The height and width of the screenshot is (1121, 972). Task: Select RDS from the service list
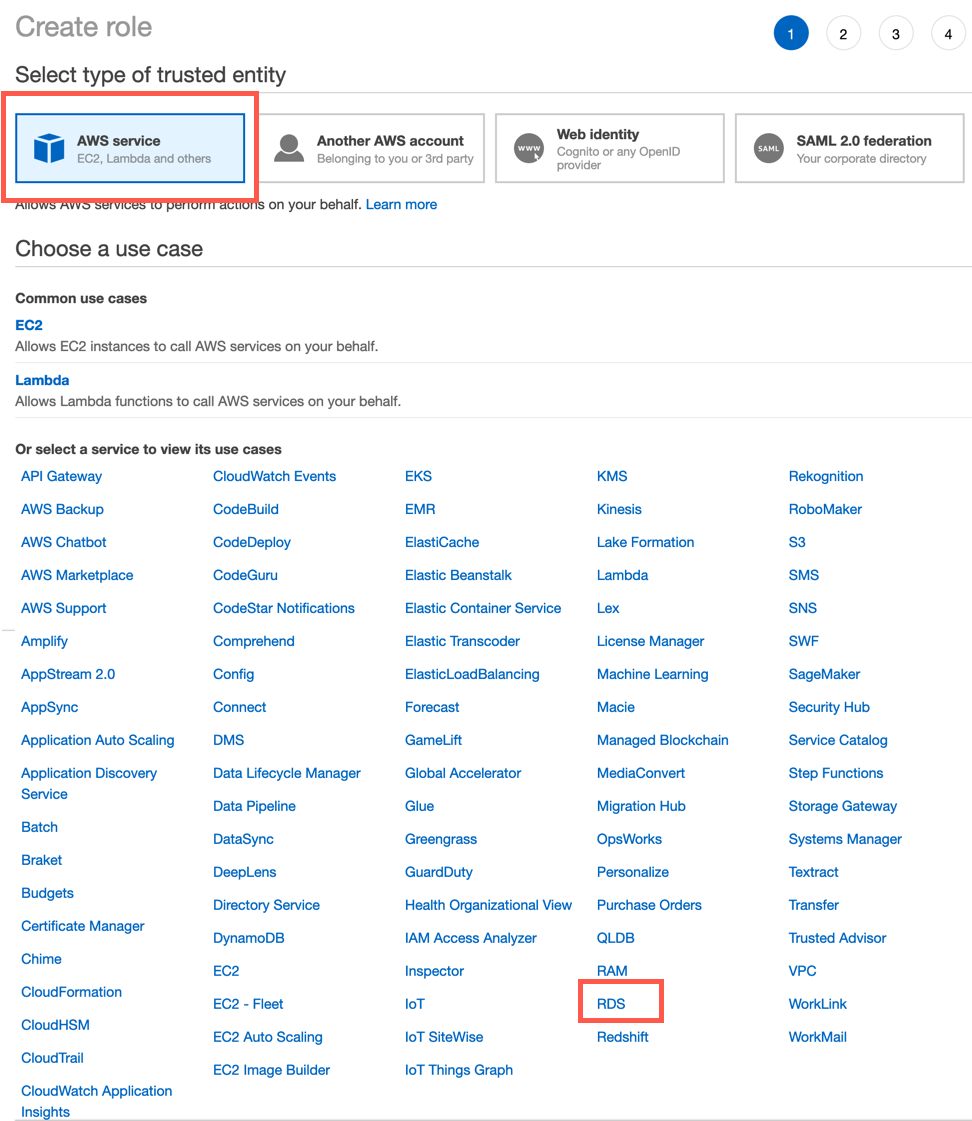click(611, 1004)
